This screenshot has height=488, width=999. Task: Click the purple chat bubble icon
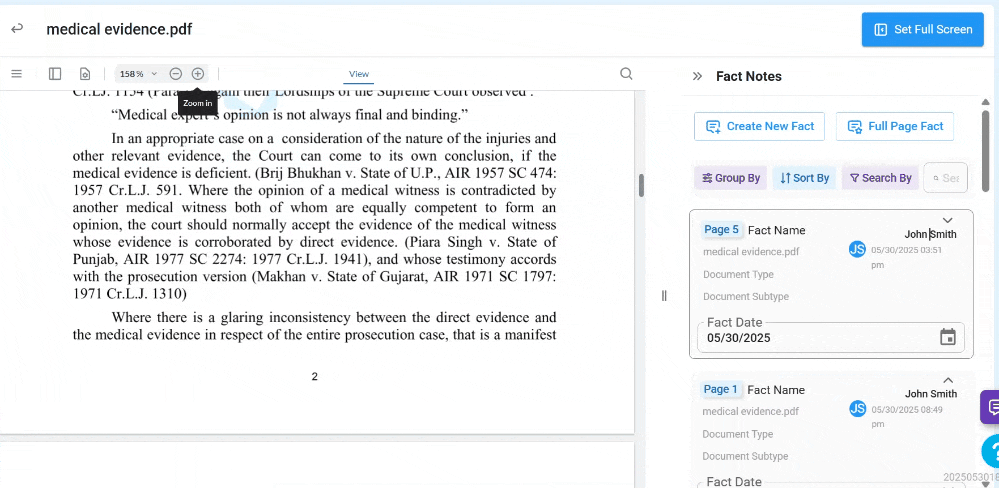click(991, 406)
